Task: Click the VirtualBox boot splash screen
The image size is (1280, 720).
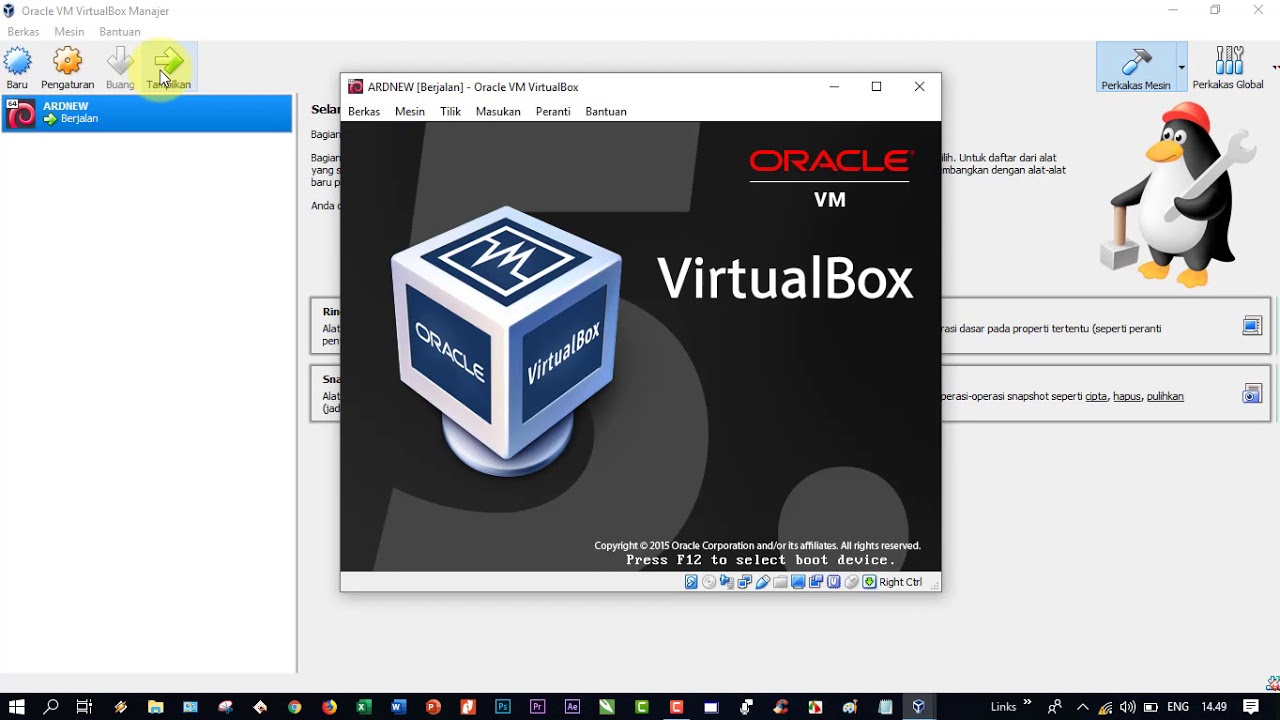Action: pos(640,346)
